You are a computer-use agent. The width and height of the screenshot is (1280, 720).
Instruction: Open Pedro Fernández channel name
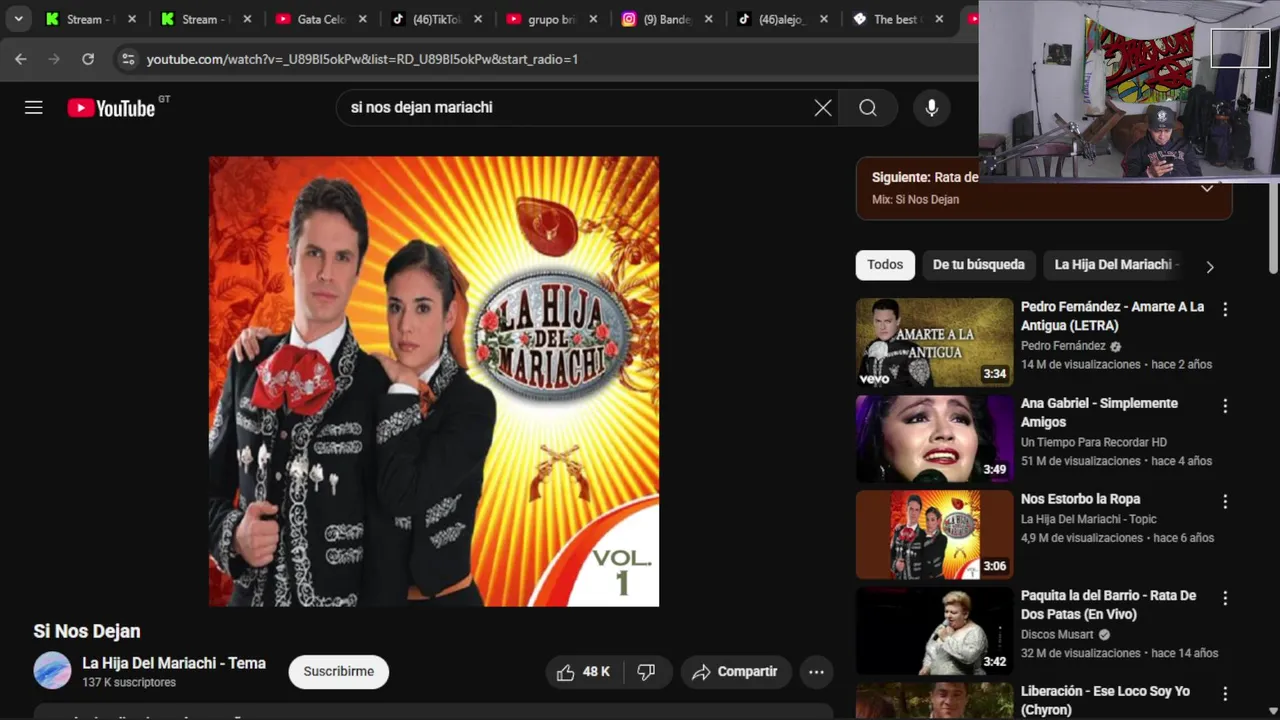pos(1063,346)
